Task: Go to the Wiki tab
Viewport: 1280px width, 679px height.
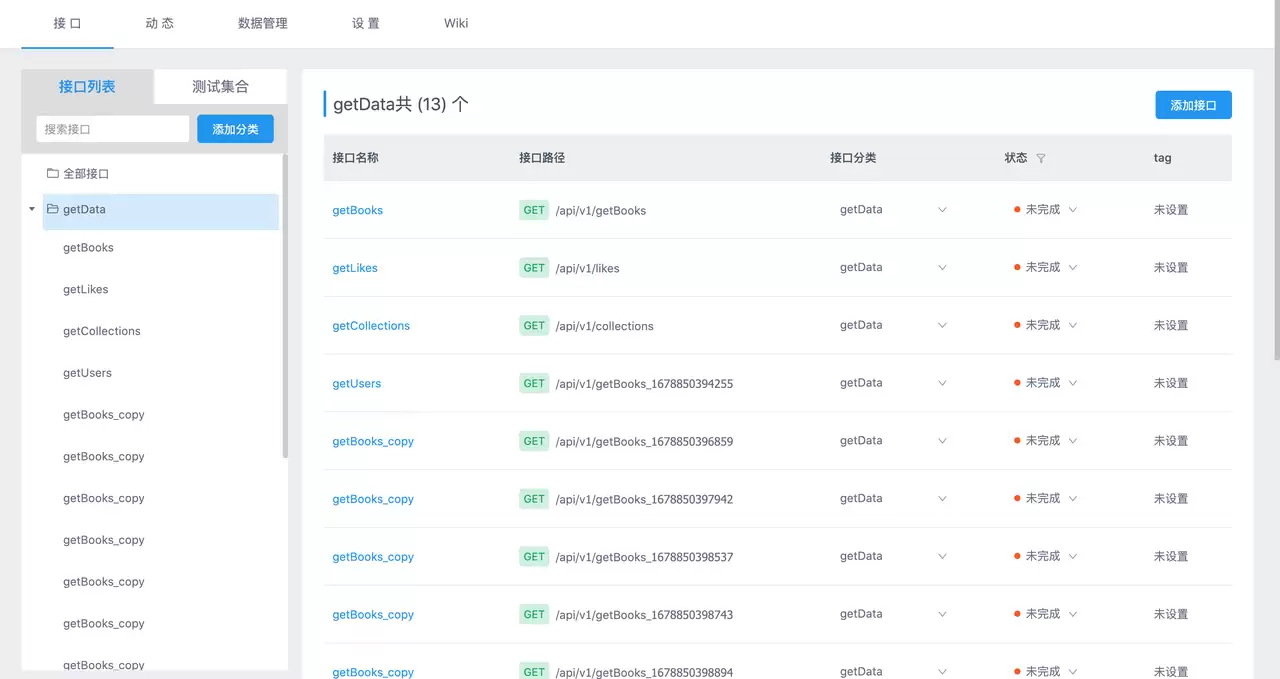Action: point(456,23)
